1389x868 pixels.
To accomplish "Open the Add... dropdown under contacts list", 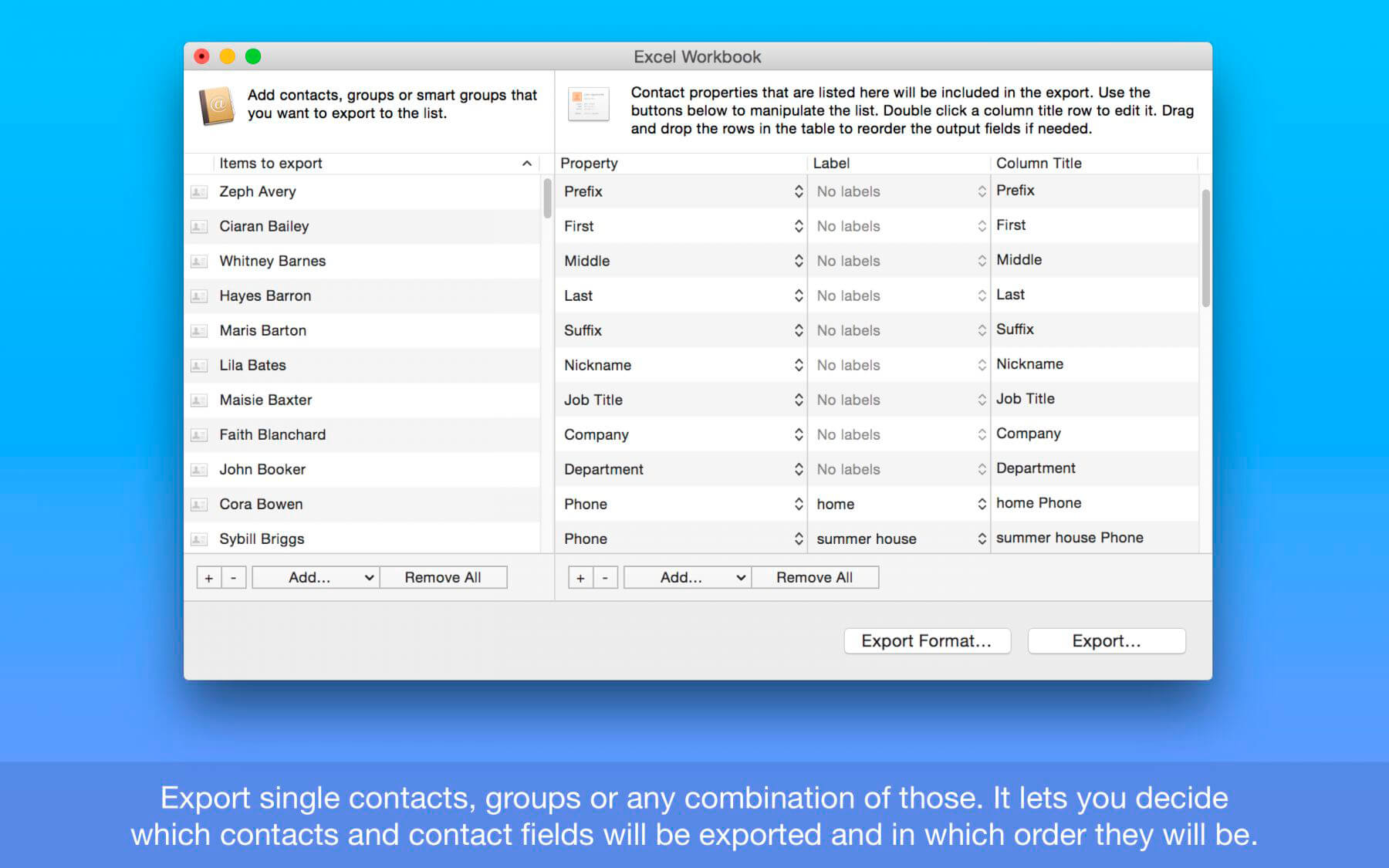I will click(316, 578).
